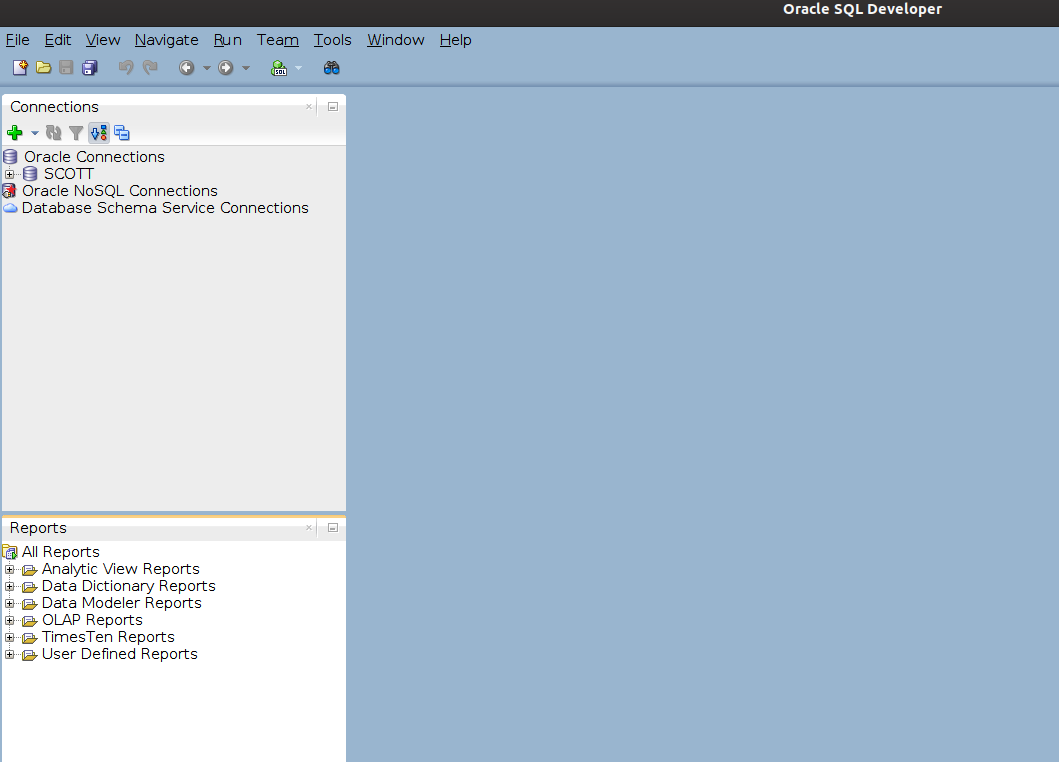Open the File menu
The width and height of the screenshot is (1059, 762).
[18, 40]
